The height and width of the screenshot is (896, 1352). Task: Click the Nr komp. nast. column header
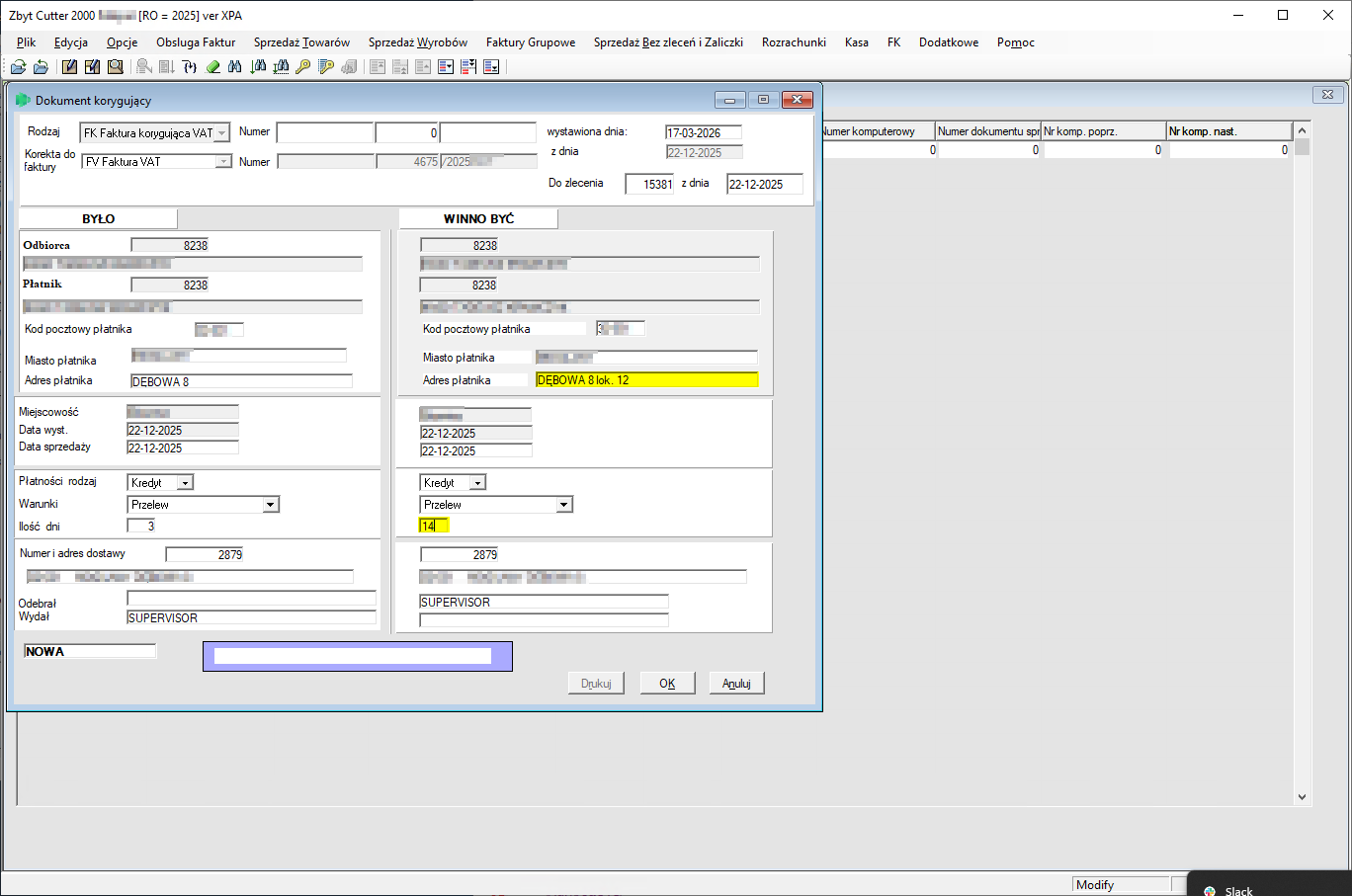pos(1229,131)
